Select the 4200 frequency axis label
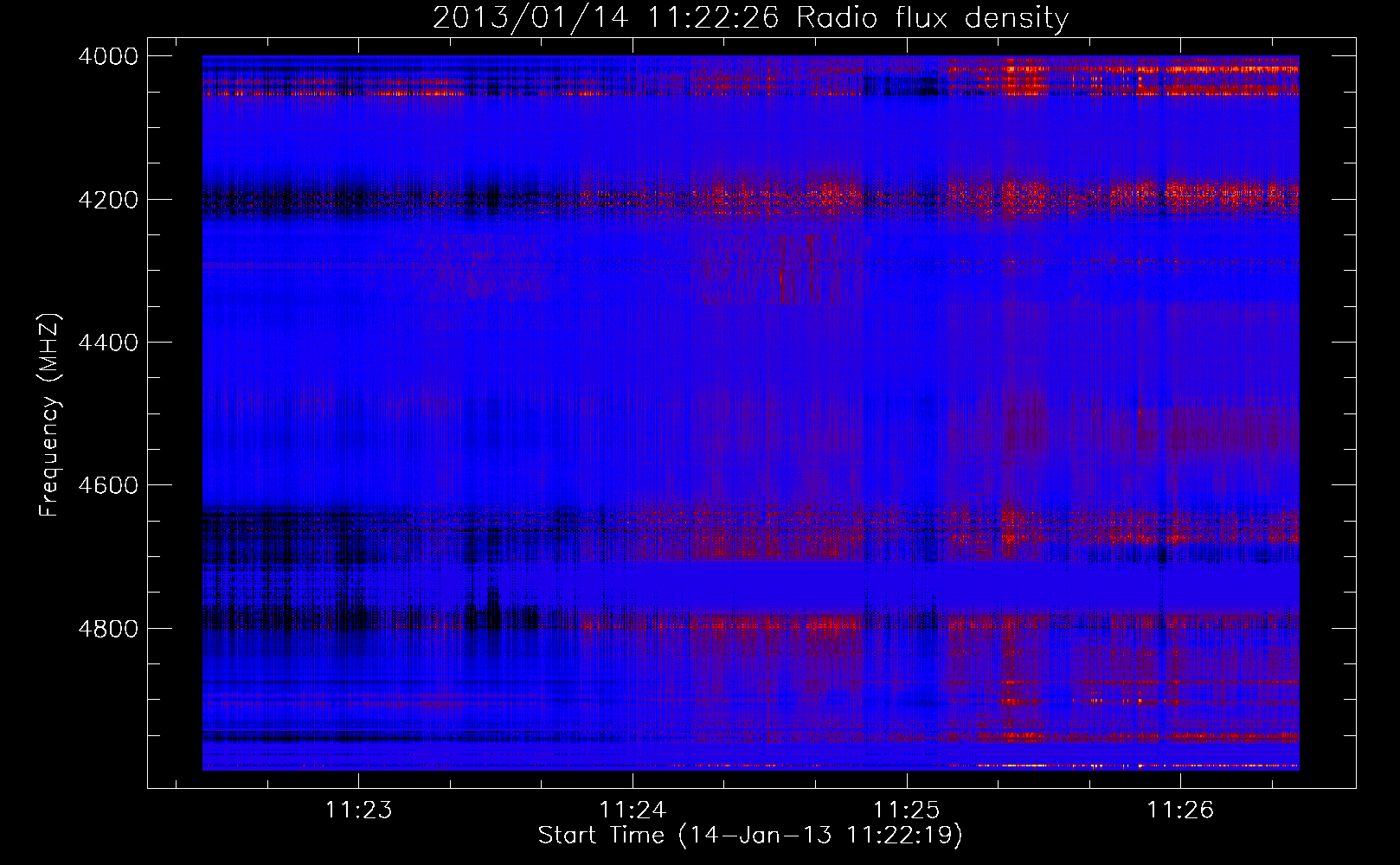The image size is (1400, 865). pyautogui.click(x=108, y=200)
